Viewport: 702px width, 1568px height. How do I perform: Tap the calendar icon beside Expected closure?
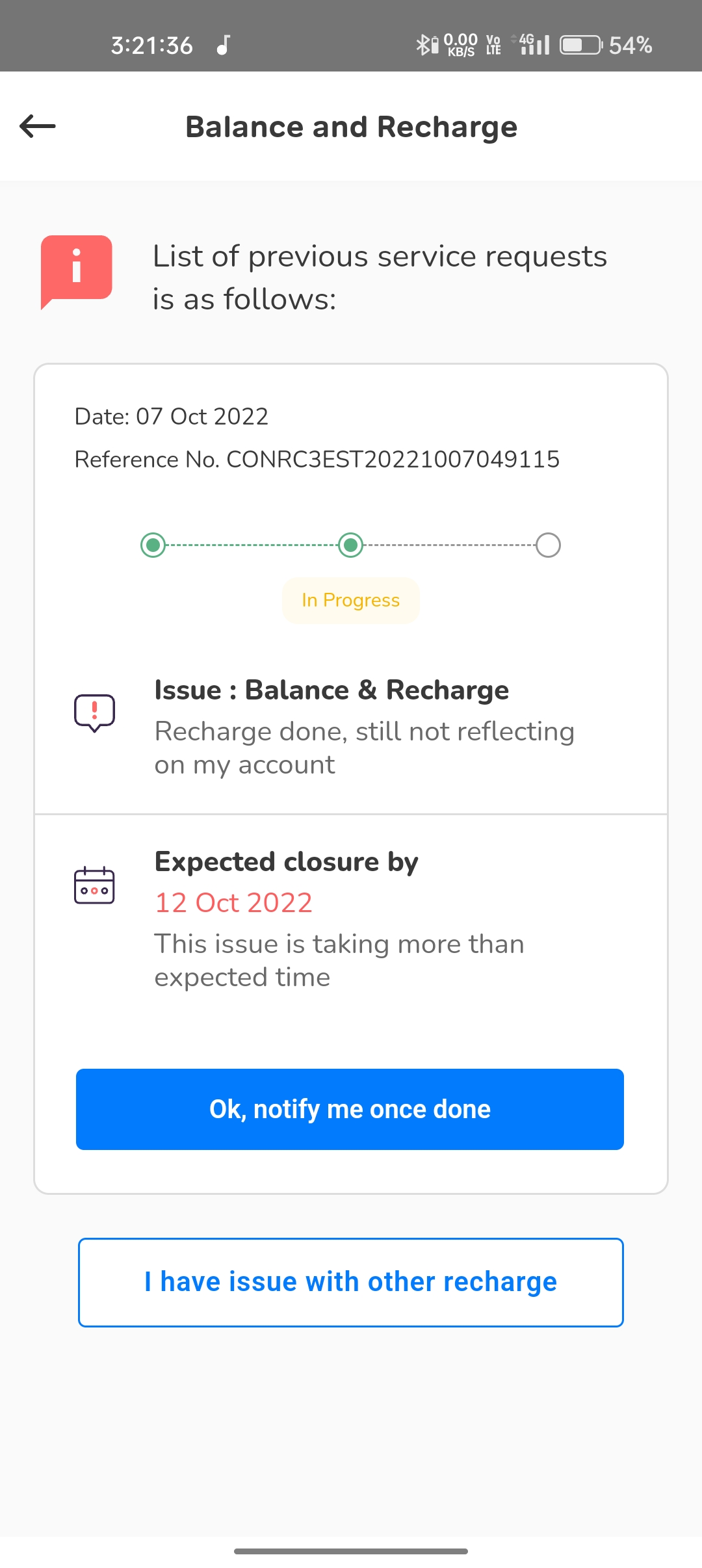95,885
